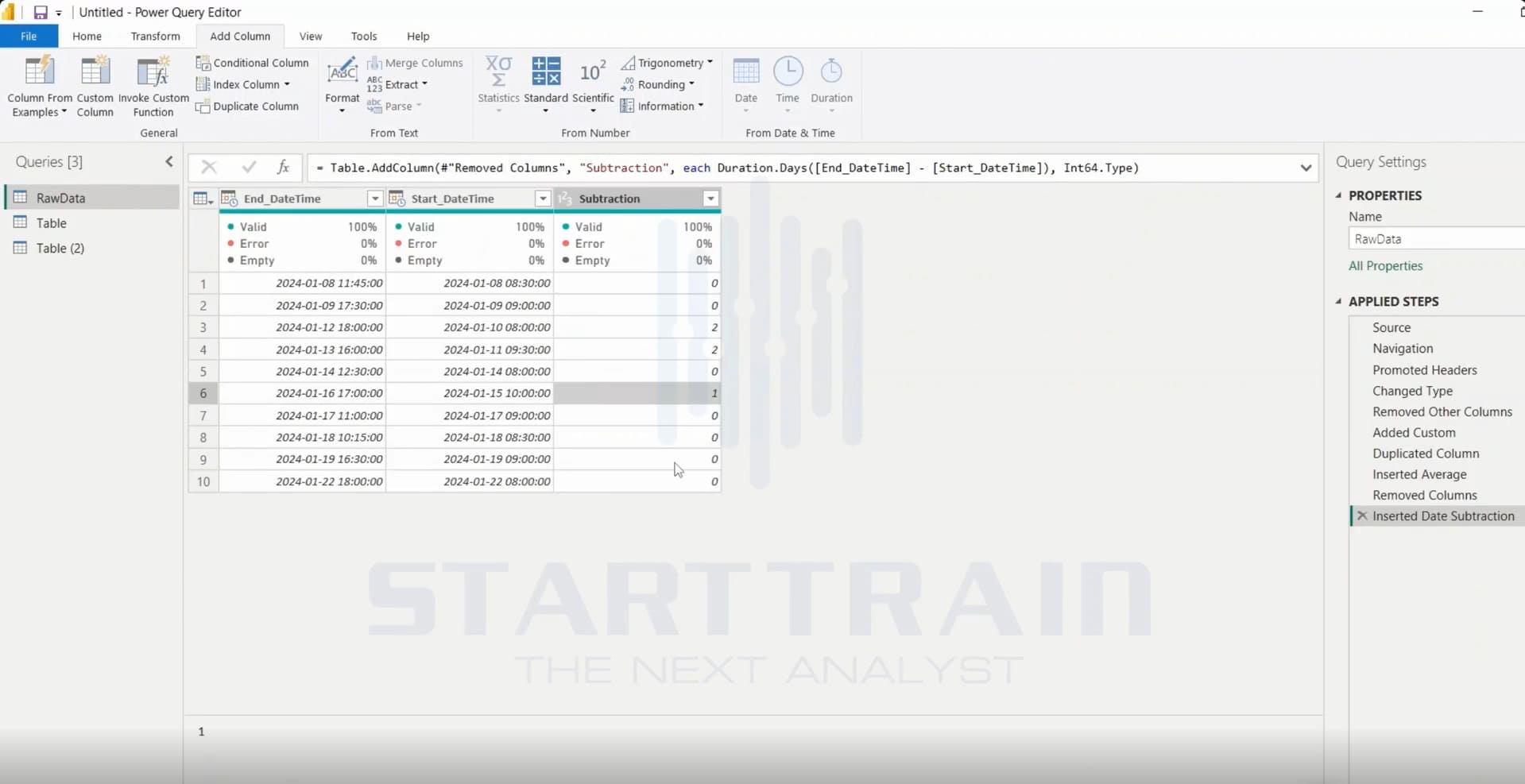Open the File tab
Viewport: 1525px width, 784px height.
[29, 36]
